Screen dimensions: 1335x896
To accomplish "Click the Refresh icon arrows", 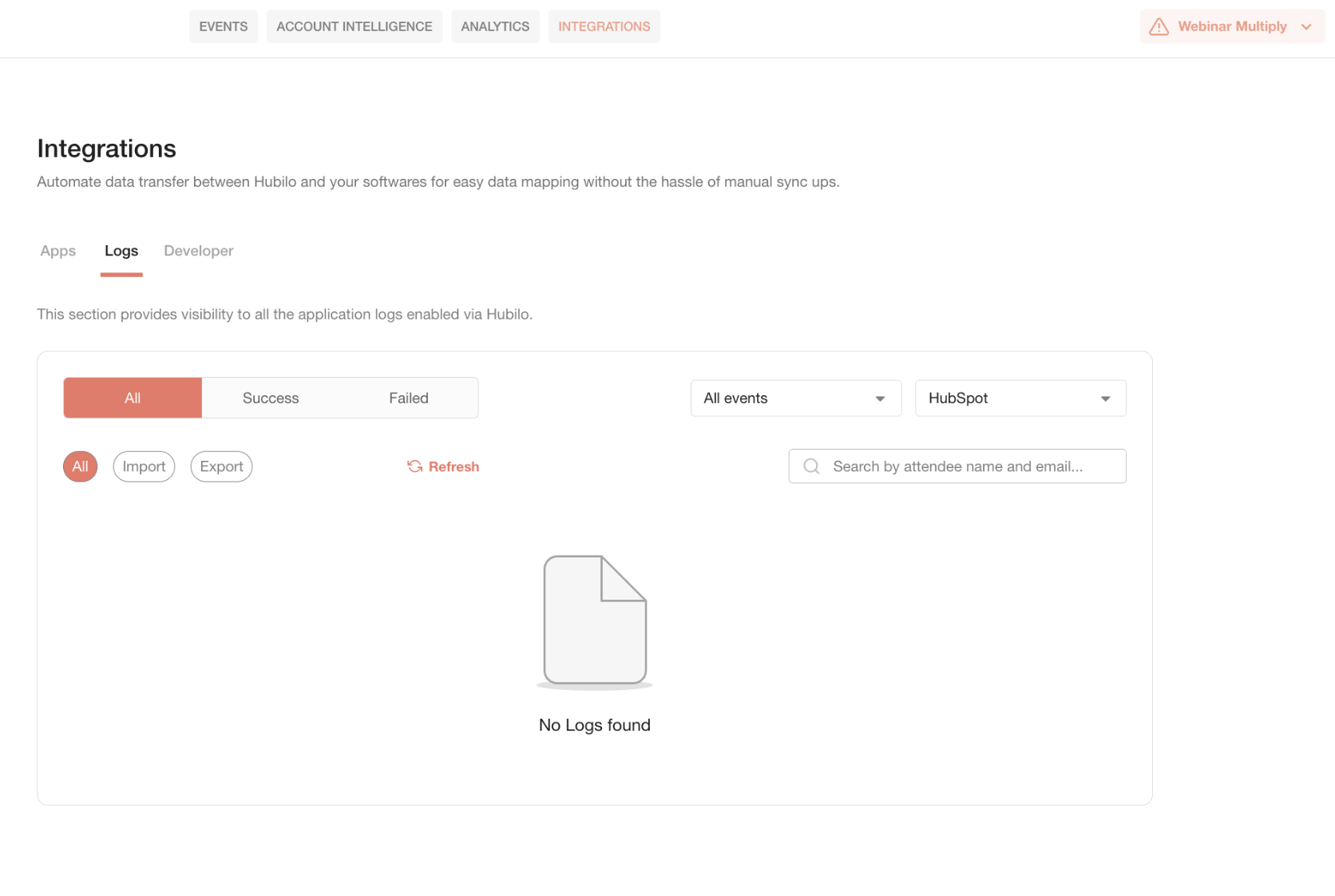I will (x=415, y=466).
